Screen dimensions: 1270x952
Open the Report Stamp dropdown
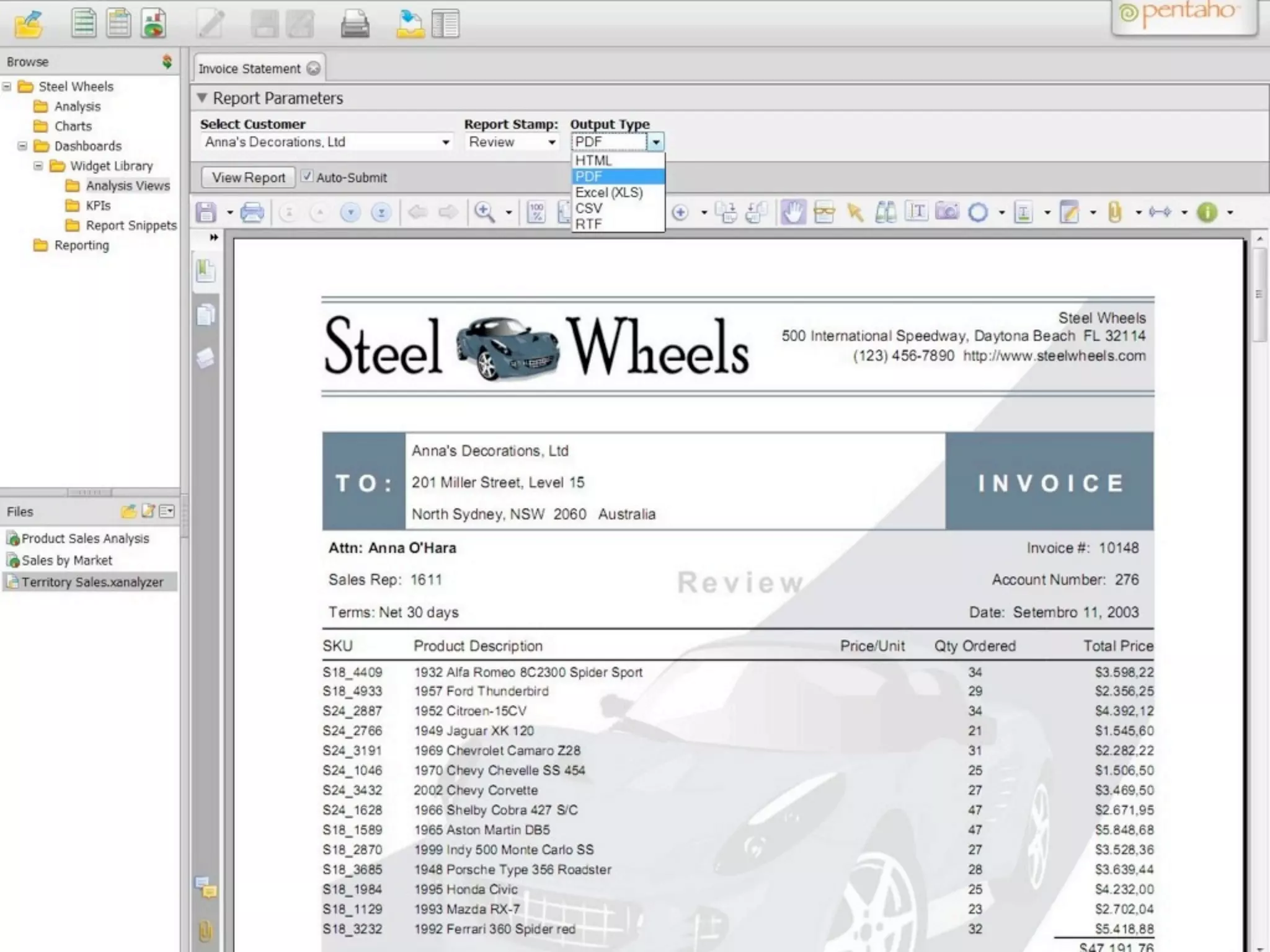click(x=551, y=143)
